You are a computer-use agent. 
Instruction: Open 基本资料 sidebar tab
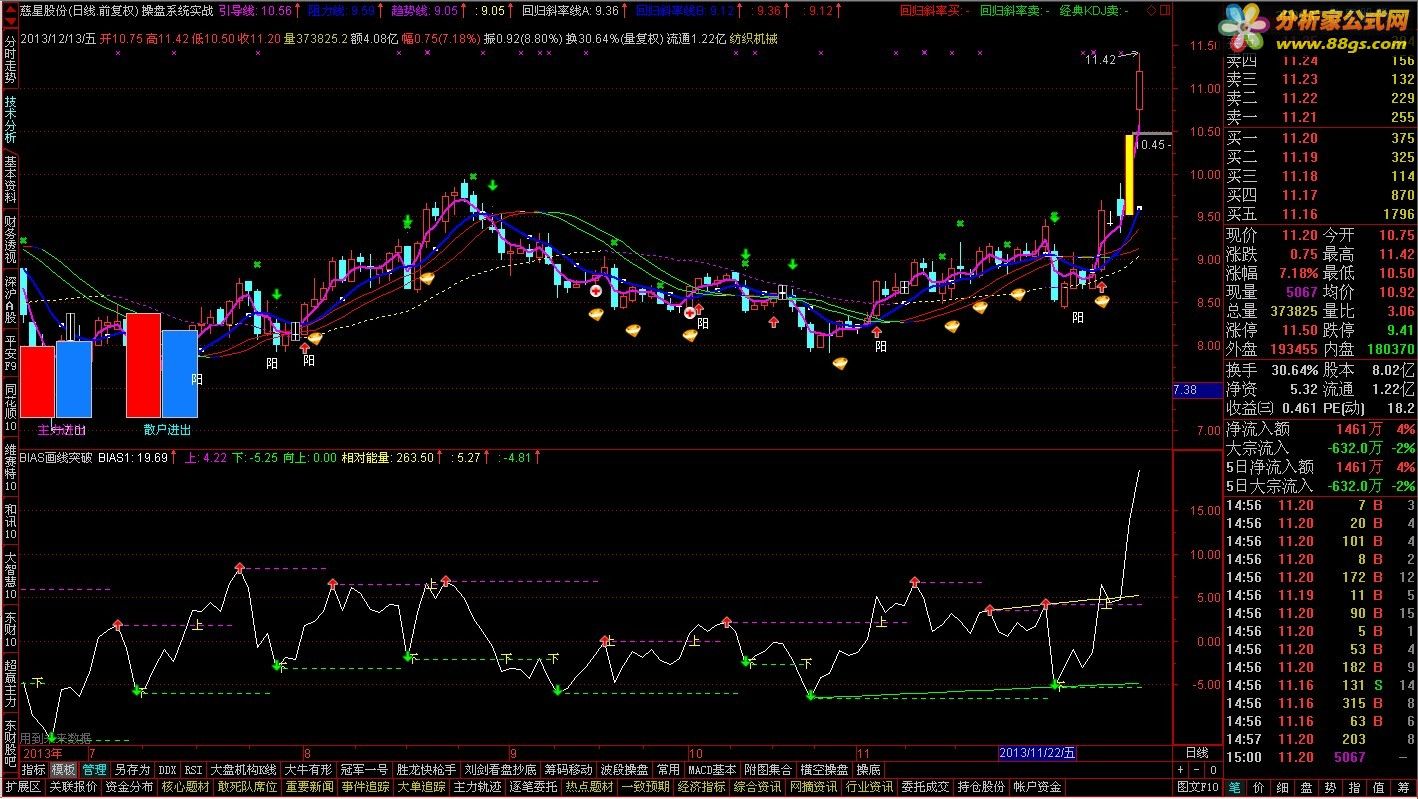pyautogui.click(x=10, y=180)
